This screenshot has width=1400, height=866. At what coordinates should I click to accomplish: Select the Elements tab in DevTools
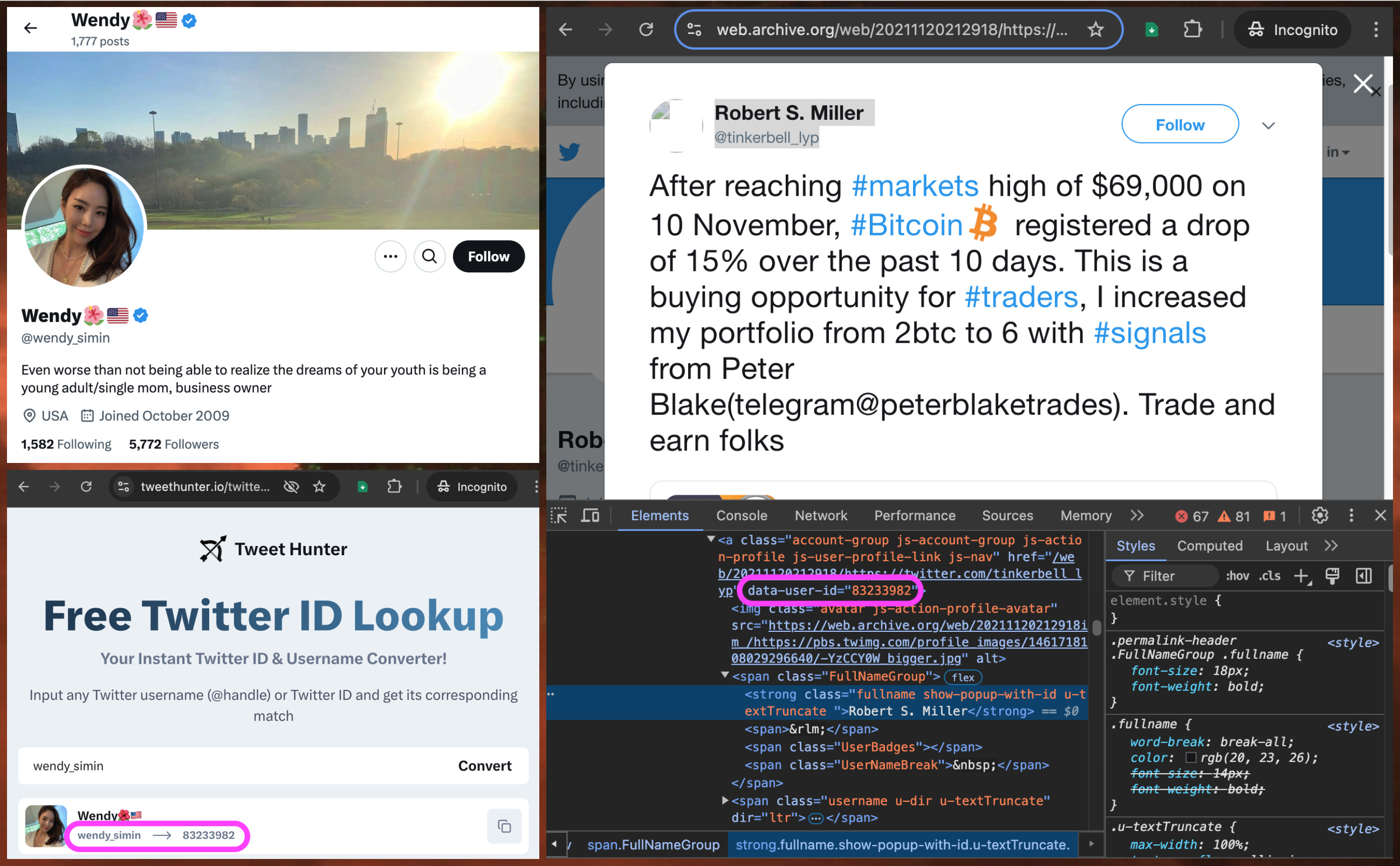tap(660, 515)
